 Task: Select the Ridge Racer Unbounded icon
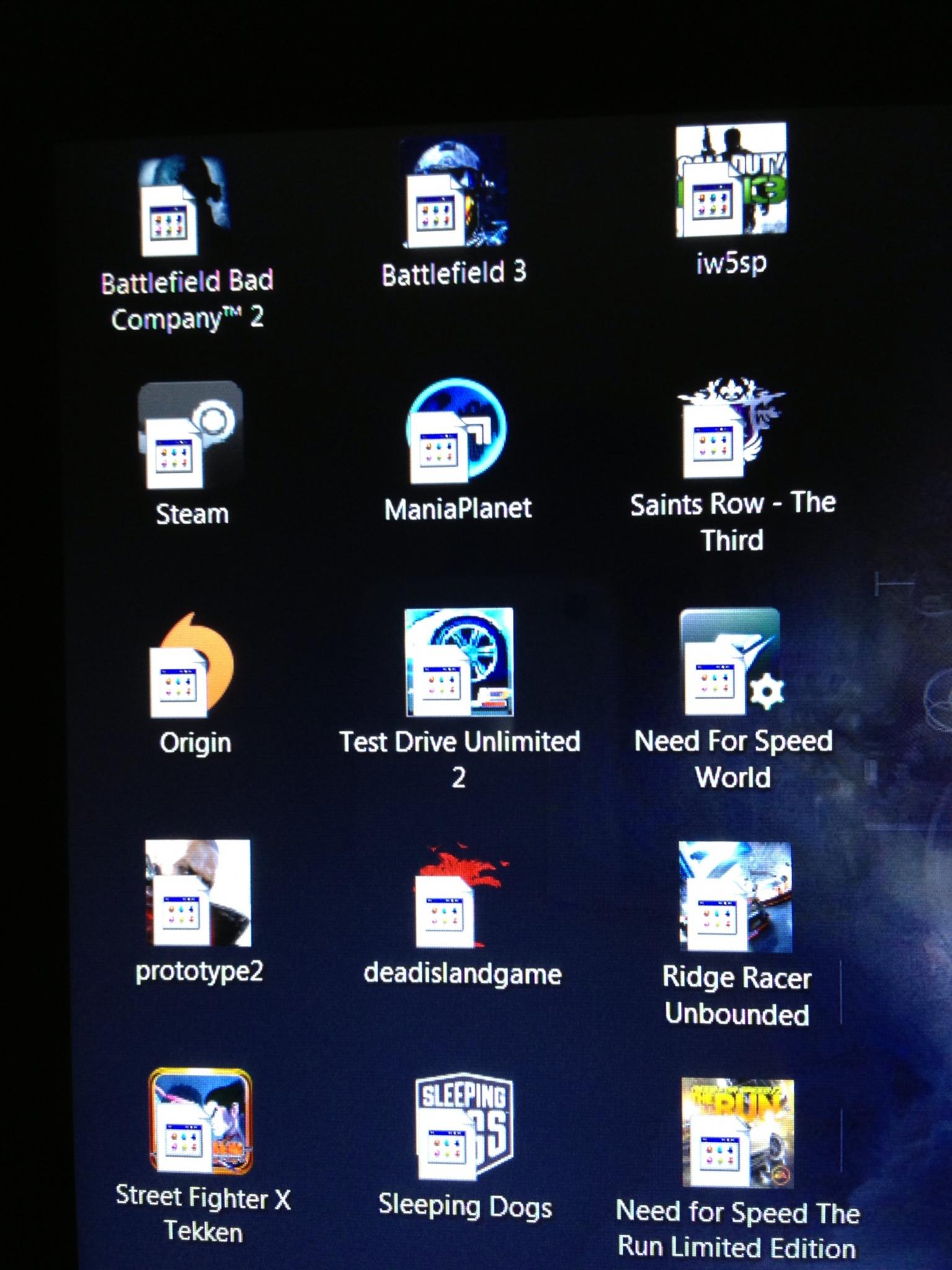(736, 897)
